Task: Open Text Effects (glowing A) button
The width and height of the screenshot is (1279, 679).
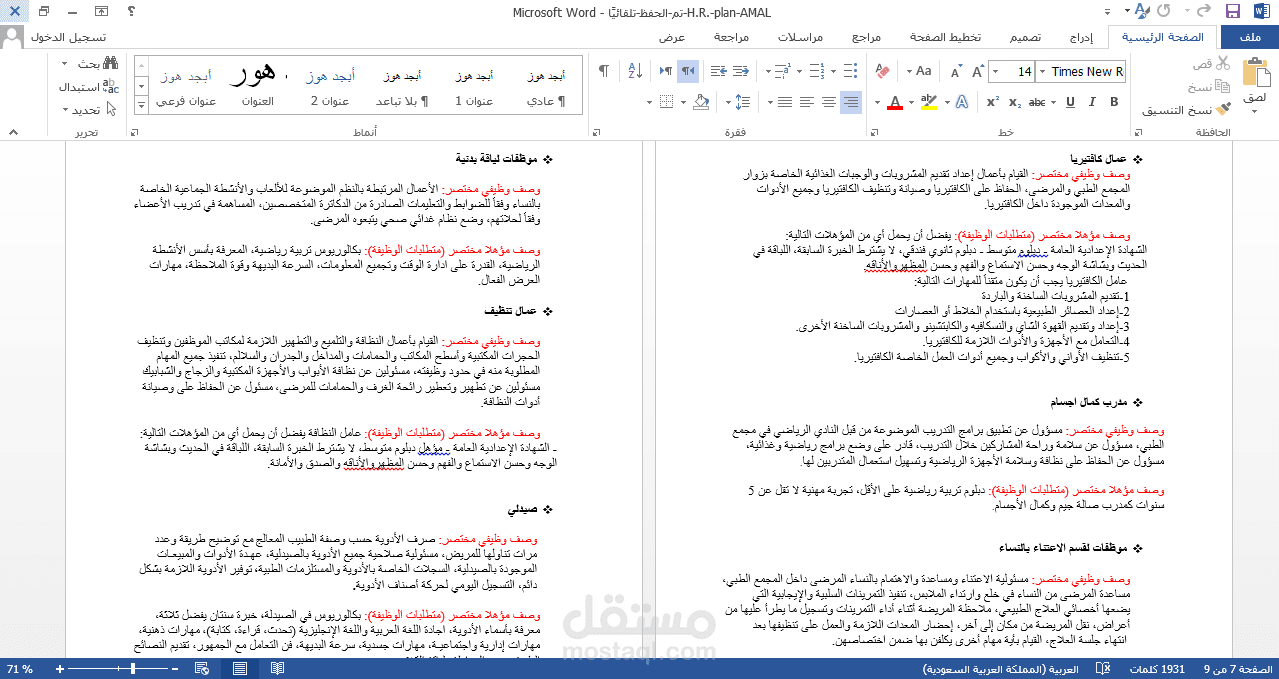Action: 961,102
